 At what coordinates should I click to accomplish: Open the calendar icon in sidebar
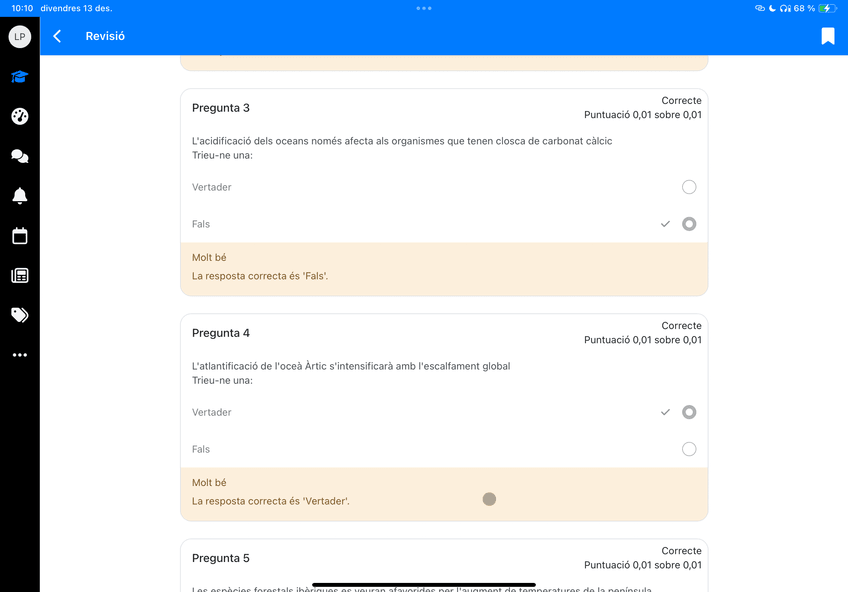[19, 236]
